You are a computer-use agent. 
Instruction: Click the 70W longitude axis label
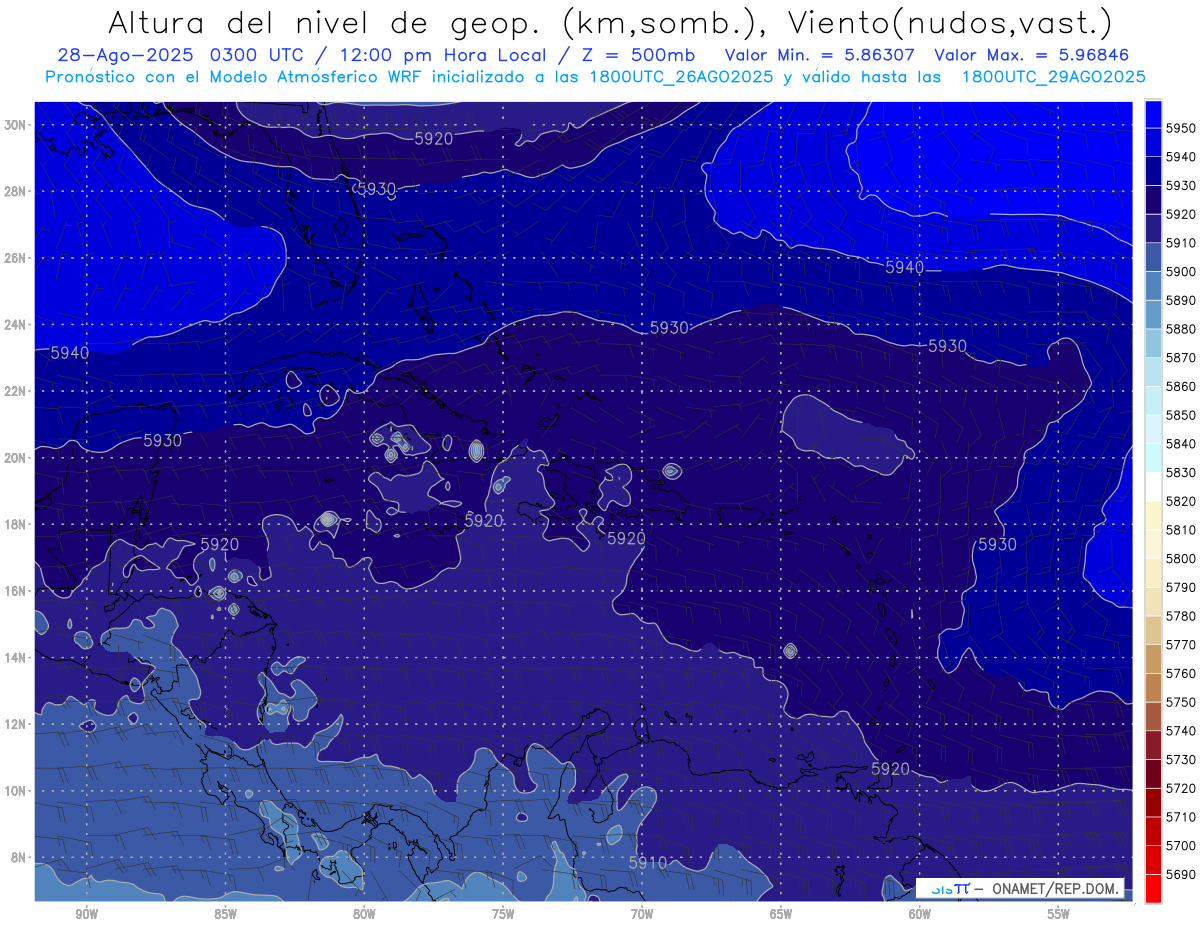[x=642, y=914]
